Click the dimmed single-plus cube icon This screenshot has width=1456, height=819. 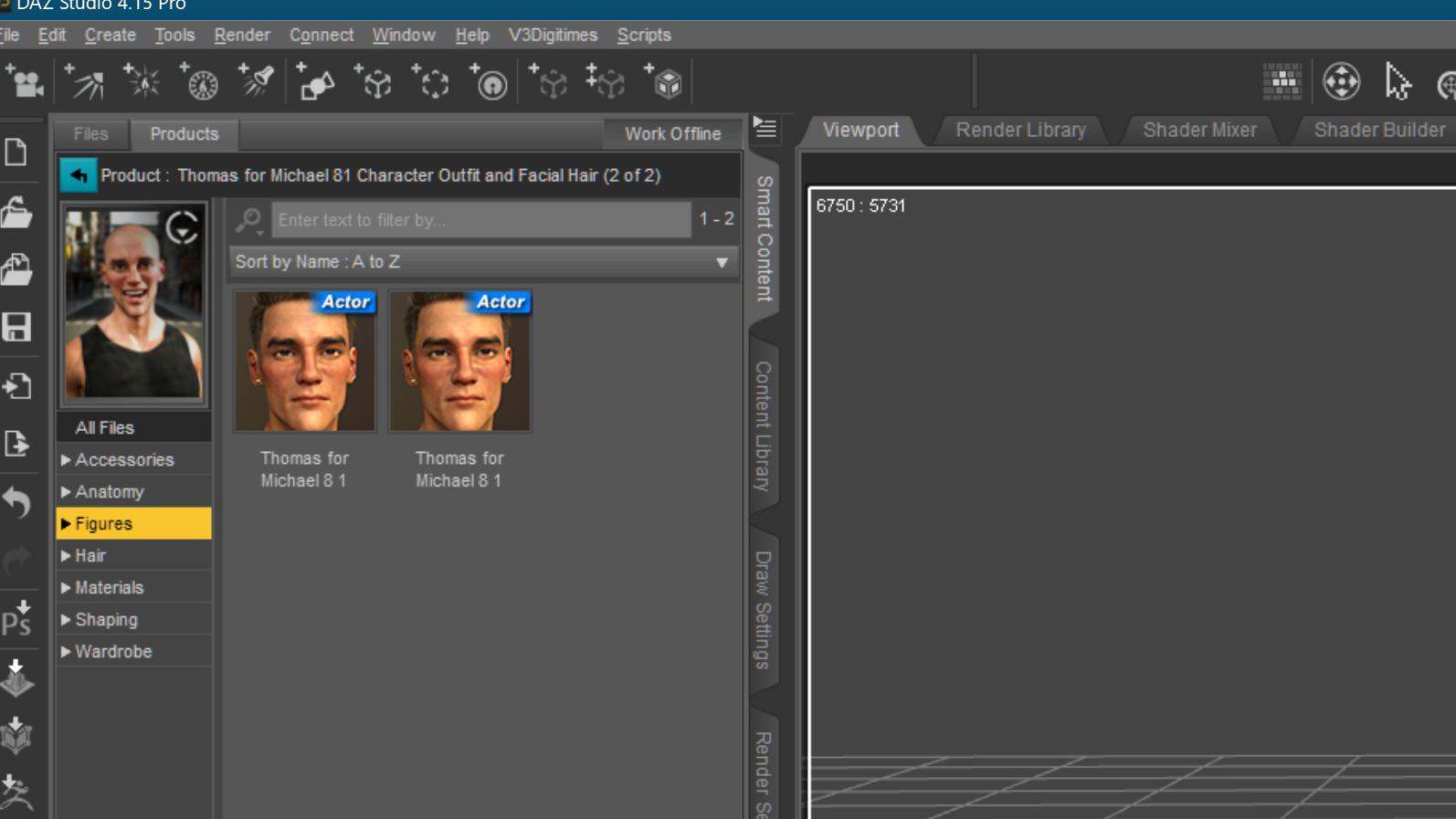549,82
